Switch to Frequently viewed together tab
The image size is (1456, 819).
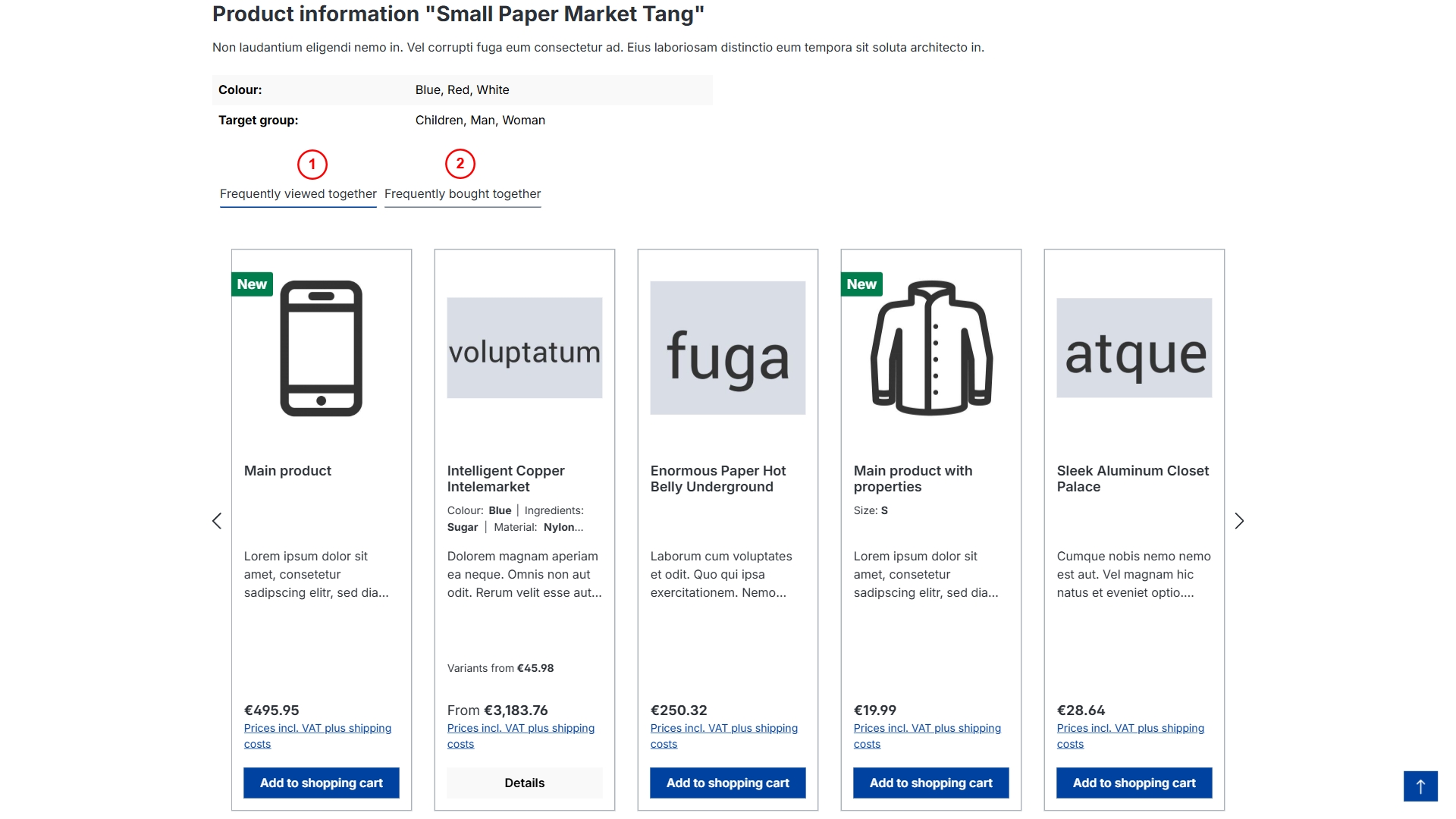coord(298,194)
